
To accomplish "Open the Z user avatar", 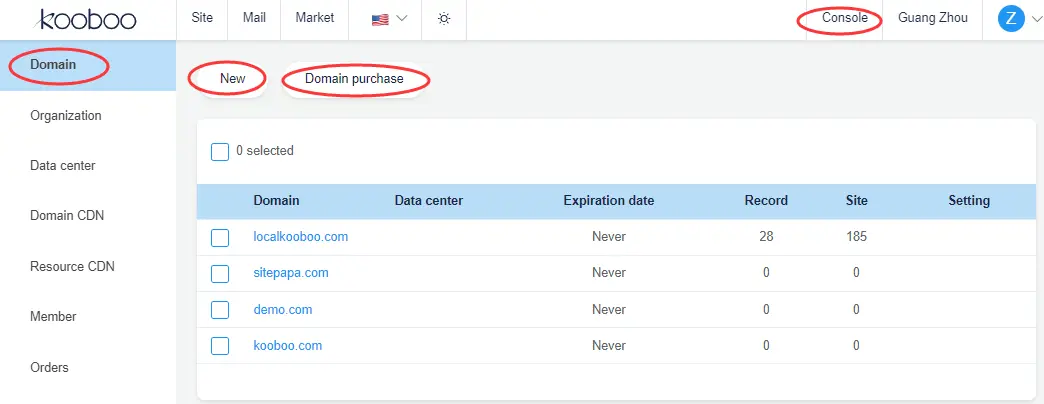I will (1012, 18).
